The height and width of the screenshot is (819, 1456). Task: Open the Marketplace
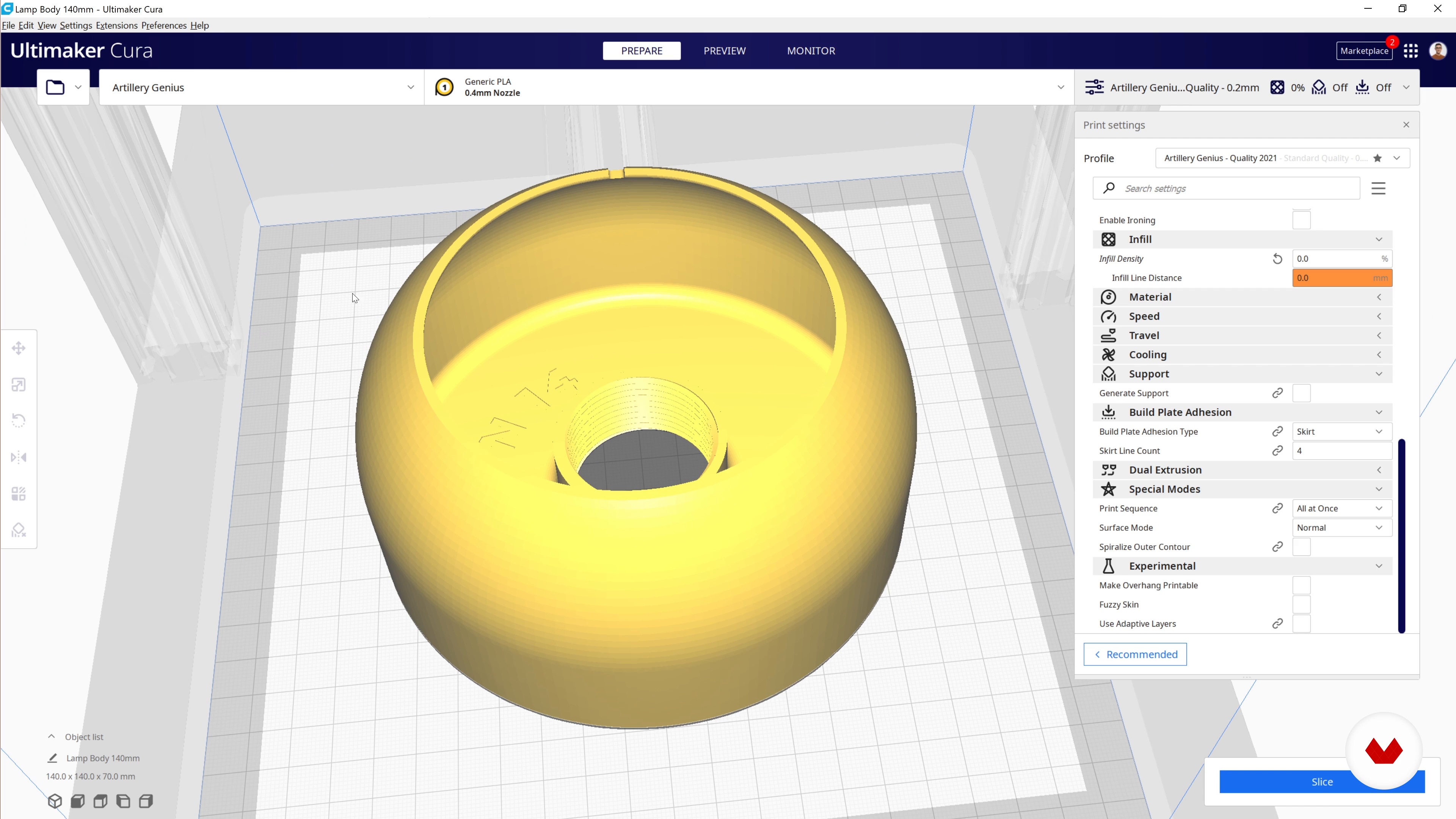click(x=1364, y=51)
